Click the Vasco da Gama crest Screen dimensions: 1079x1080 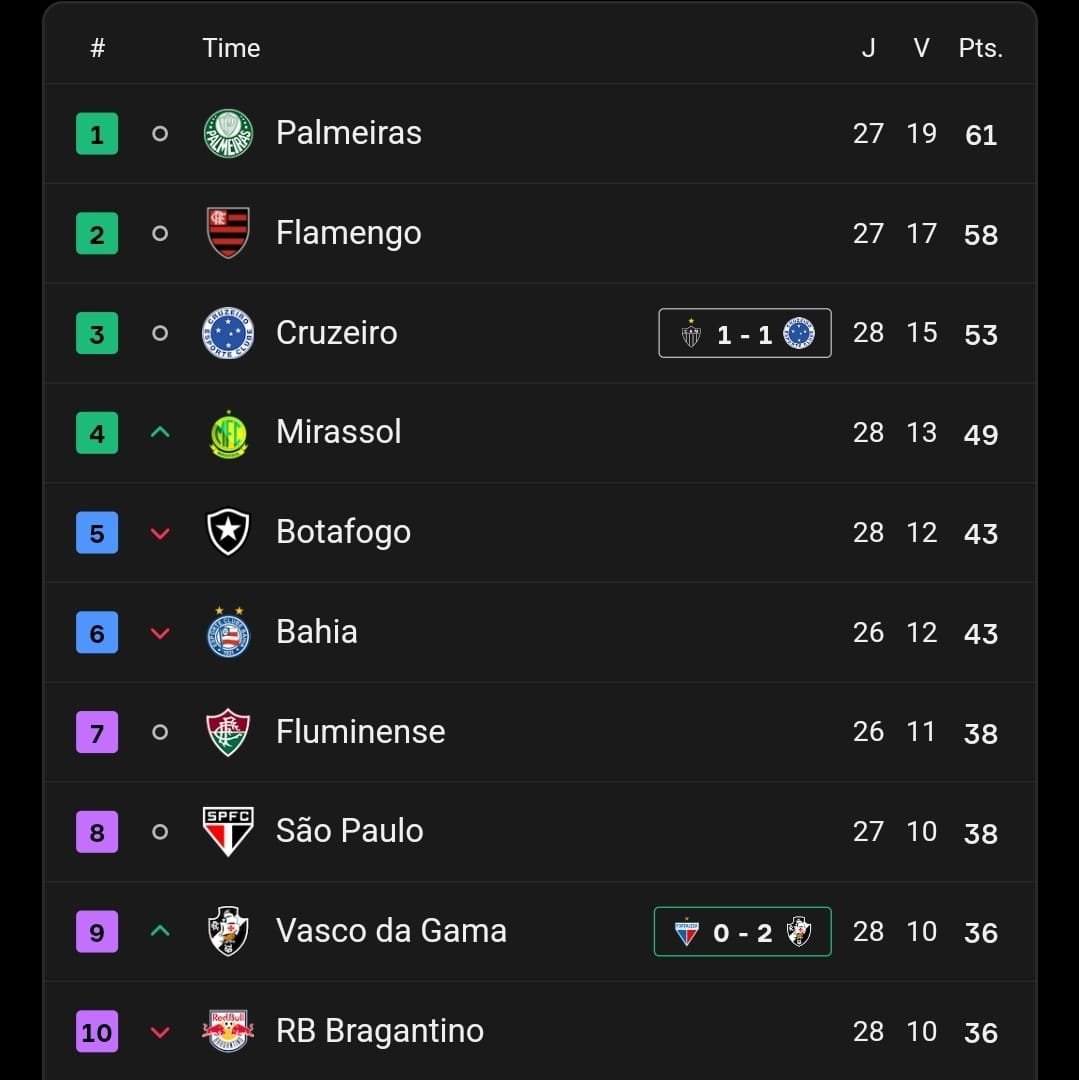(x=228, y=931)
